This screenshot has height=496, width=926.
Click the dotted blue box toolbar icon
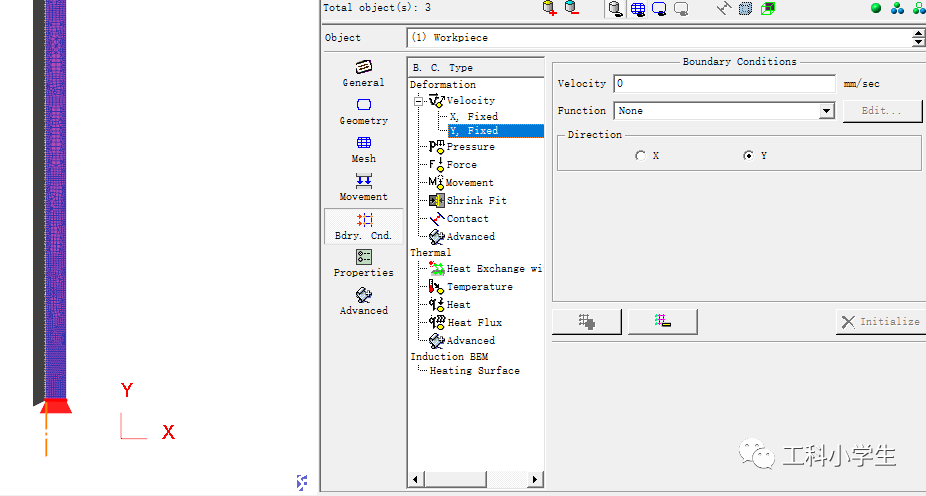[746, 8]
